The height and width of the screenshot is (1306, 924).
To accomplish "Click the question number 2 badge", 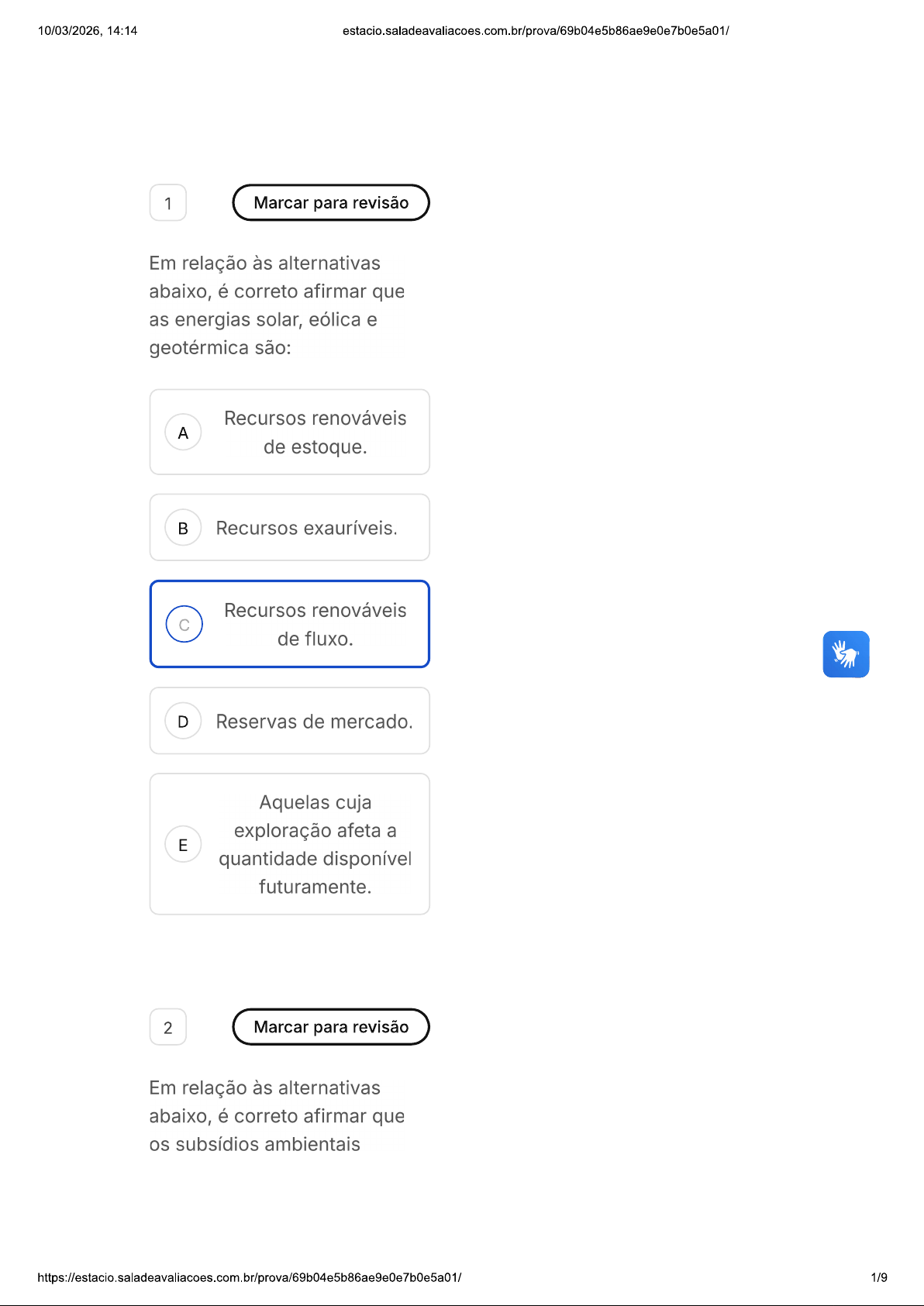I will [168, 1028].
